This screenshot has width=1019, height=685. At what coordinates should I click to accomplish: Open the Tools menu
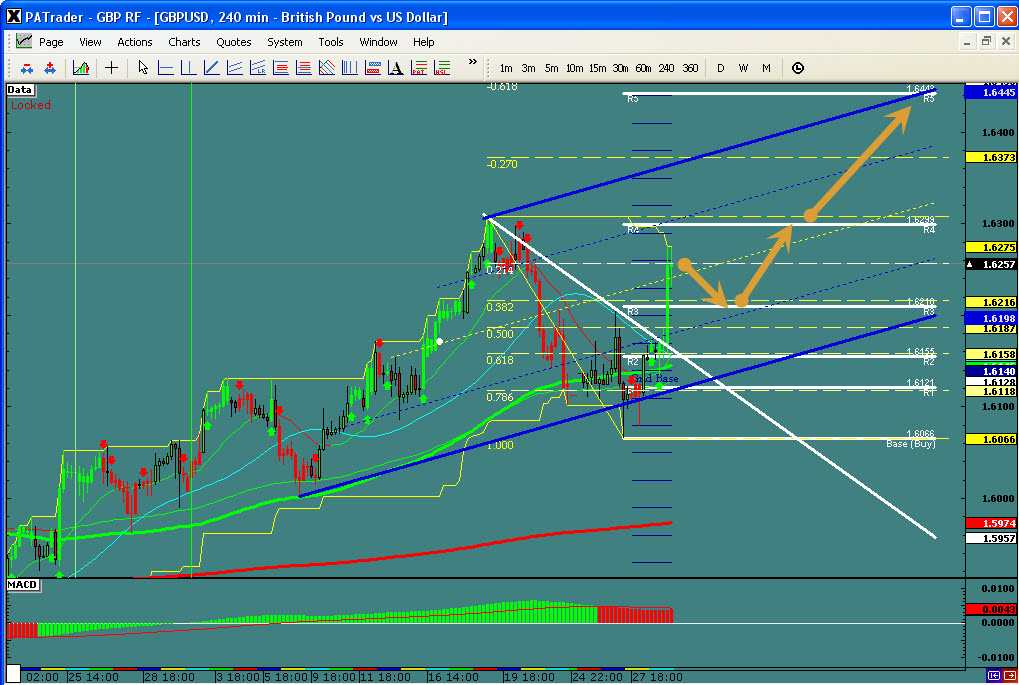point(331,42)
